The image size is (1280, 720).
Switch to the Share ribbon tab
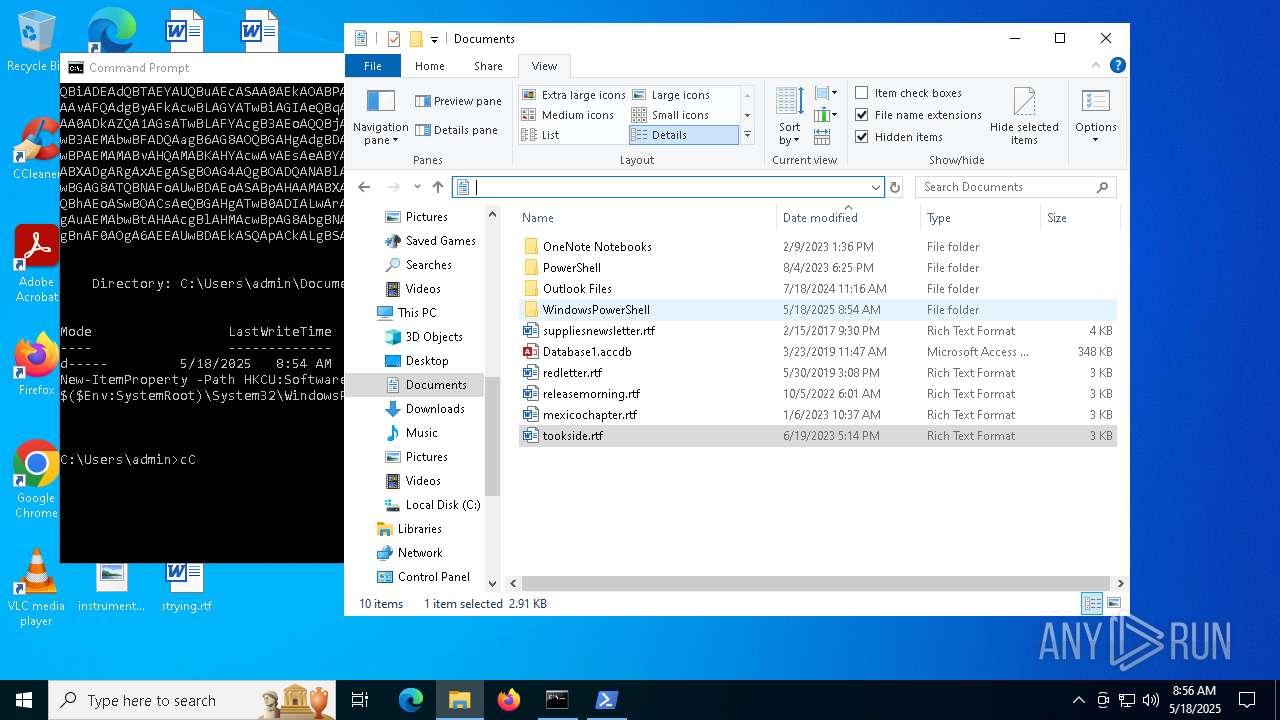point(488,66)
